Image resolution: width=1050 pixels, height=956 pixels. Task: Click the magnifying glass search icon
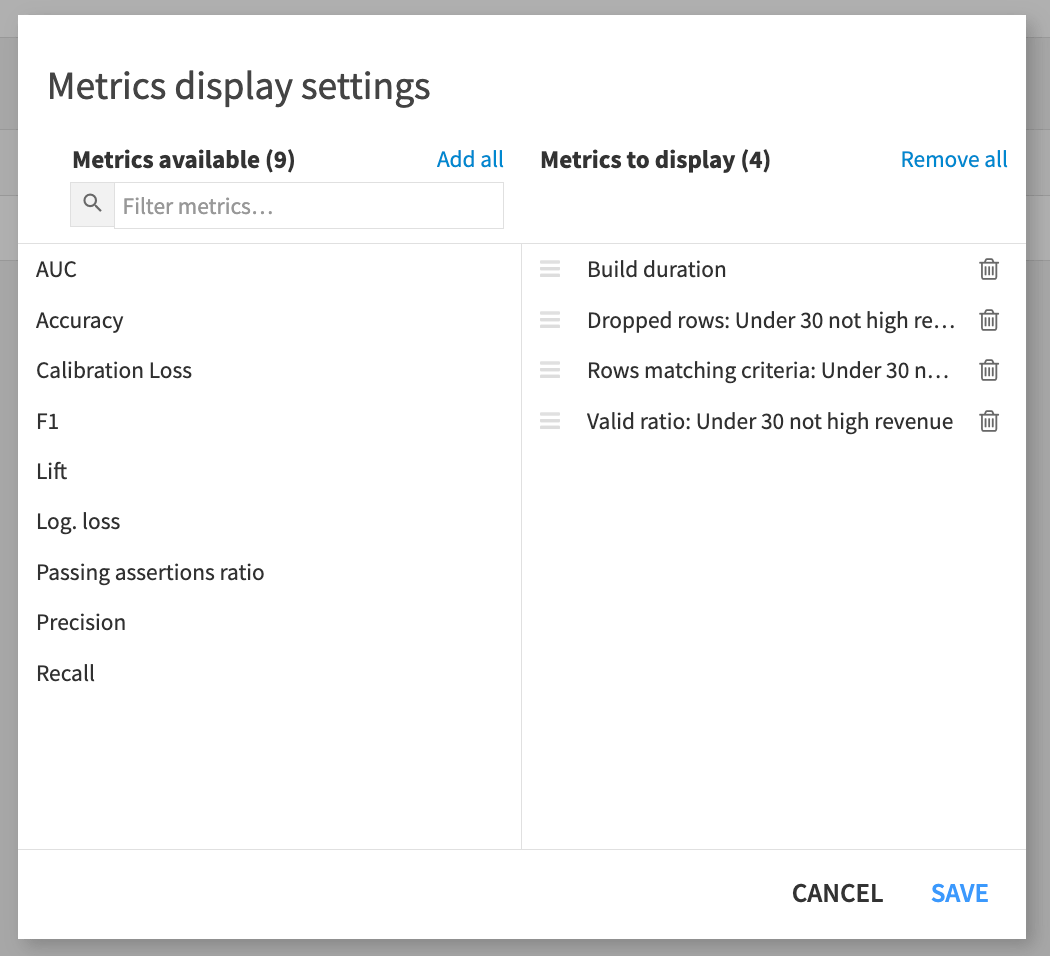[91, 204]
